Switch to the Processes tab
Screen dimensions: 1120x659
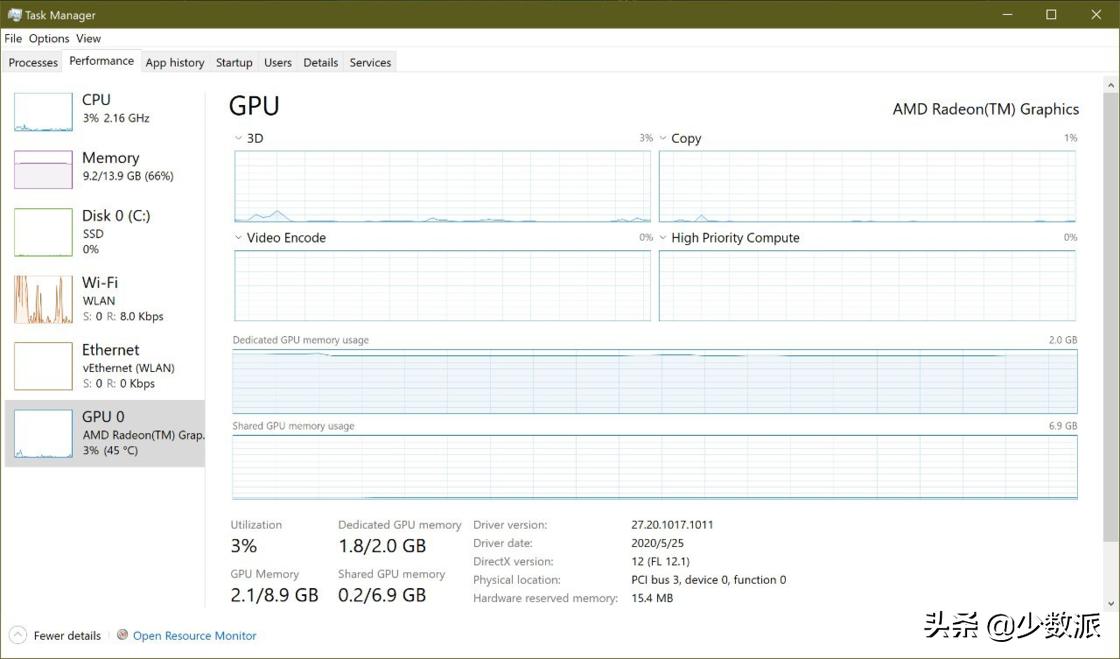[x=33, y=63]
